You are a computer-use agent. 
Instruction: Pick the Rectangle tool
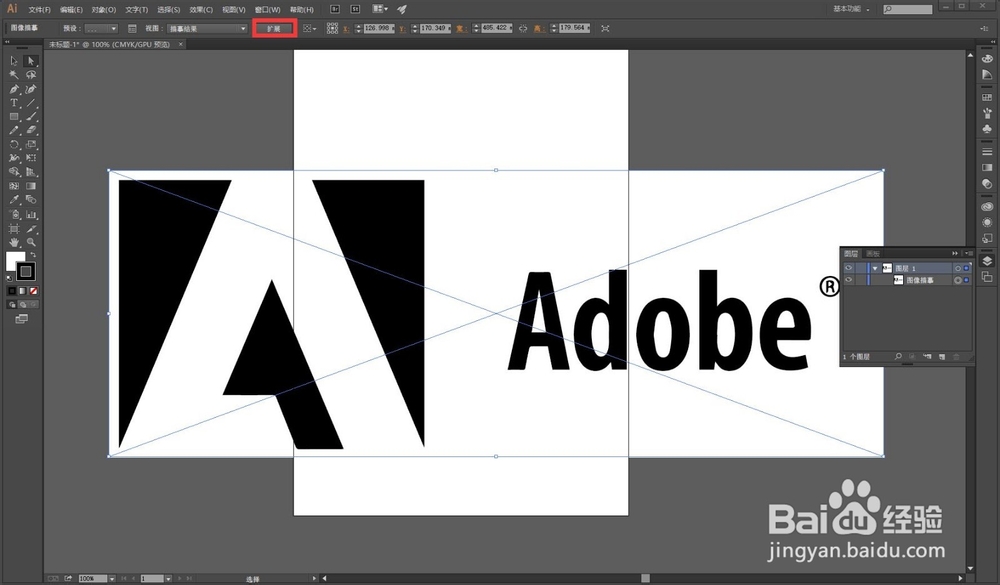(14, 117)
